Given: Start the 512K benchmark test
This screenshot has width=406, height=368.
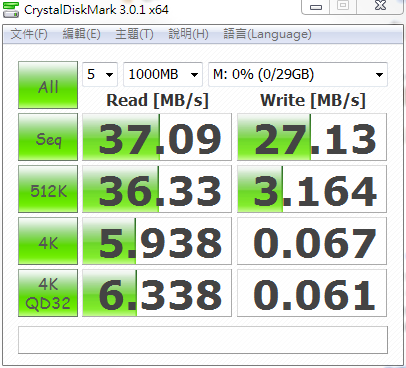Looking at the screenshot, I should coord(48,189).
